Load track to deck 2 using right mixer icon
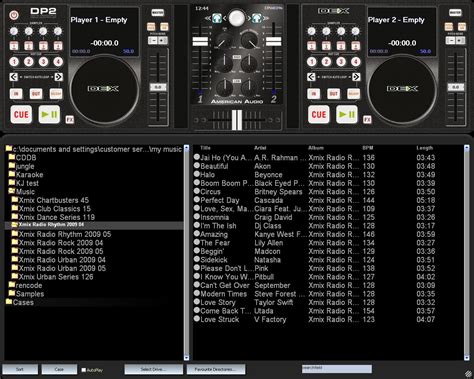Viewport: 474px width, 379px height. click(x=257, y=18)
